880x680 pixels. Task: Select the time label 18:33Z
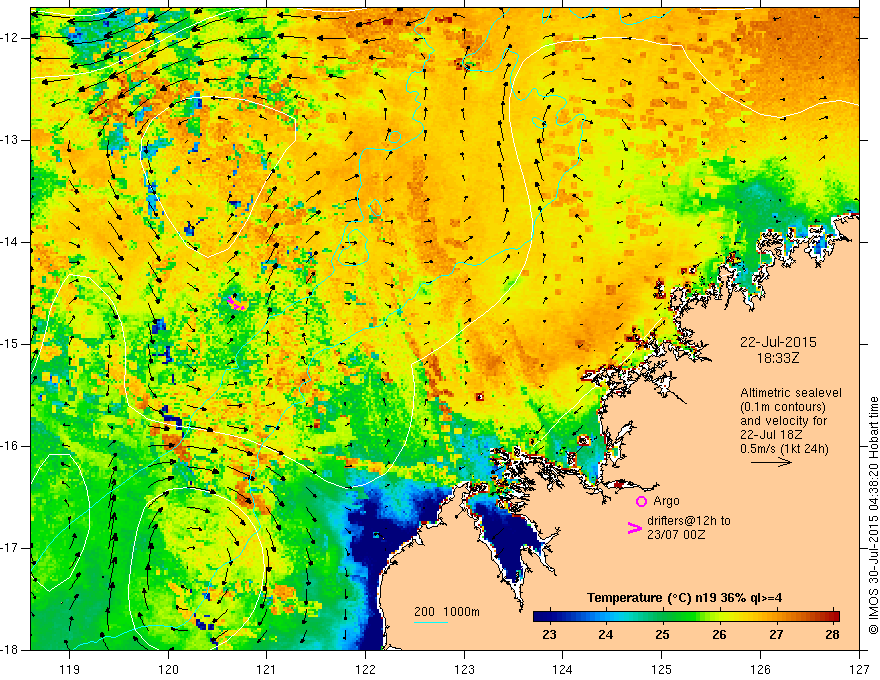[x=777, y=359]
